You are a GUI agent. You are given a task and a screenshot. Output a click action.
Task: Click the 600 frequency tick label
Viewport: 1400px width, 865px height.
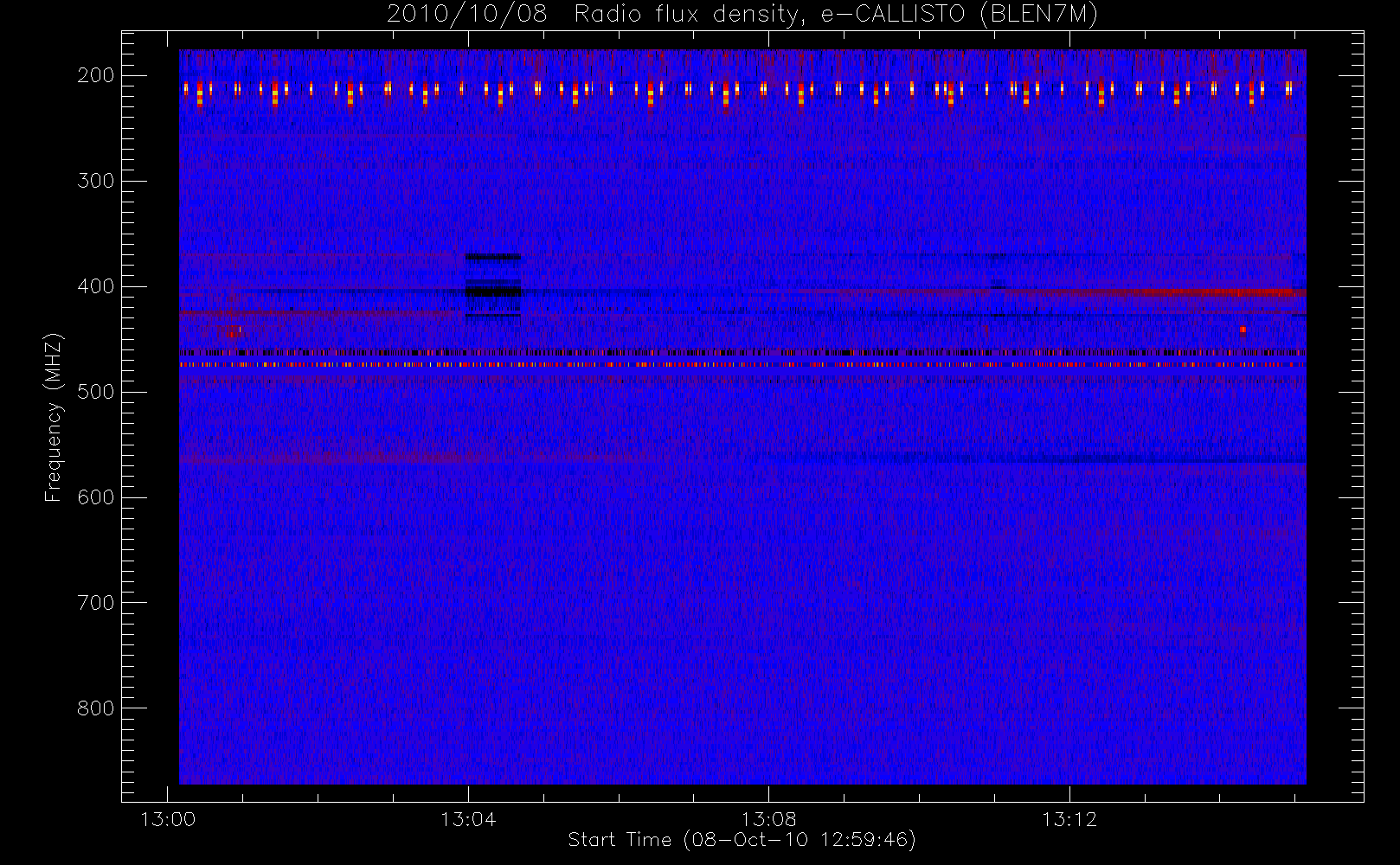pyautogui.click(x=96, y=497)
